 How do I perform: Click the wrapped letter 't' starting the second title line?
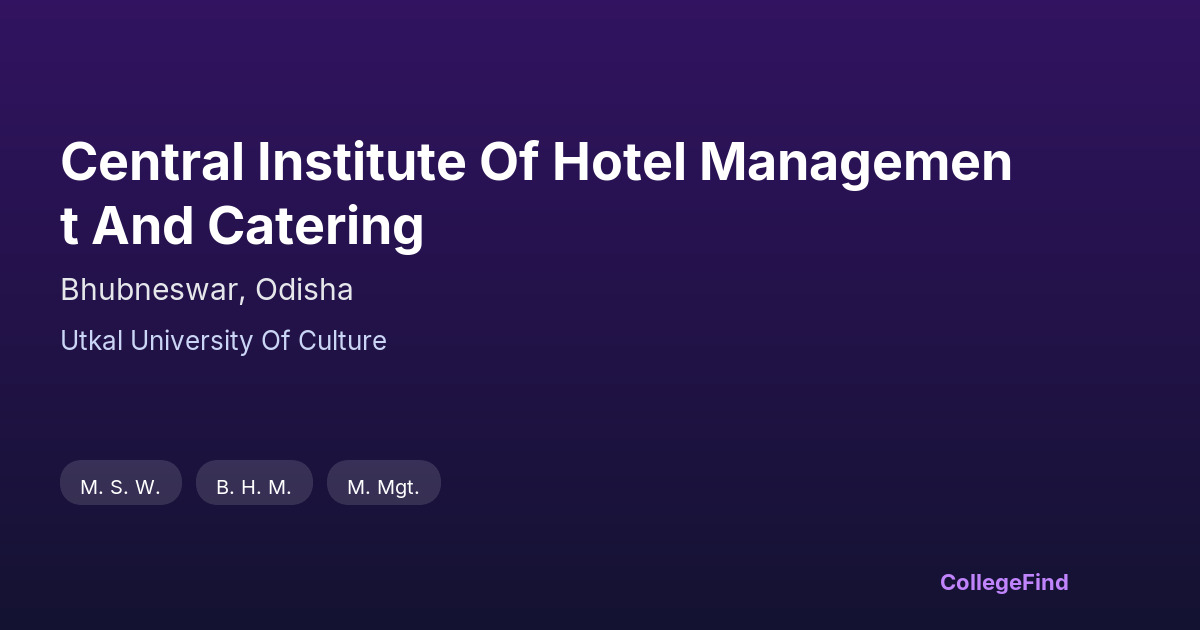pos(69,227)
